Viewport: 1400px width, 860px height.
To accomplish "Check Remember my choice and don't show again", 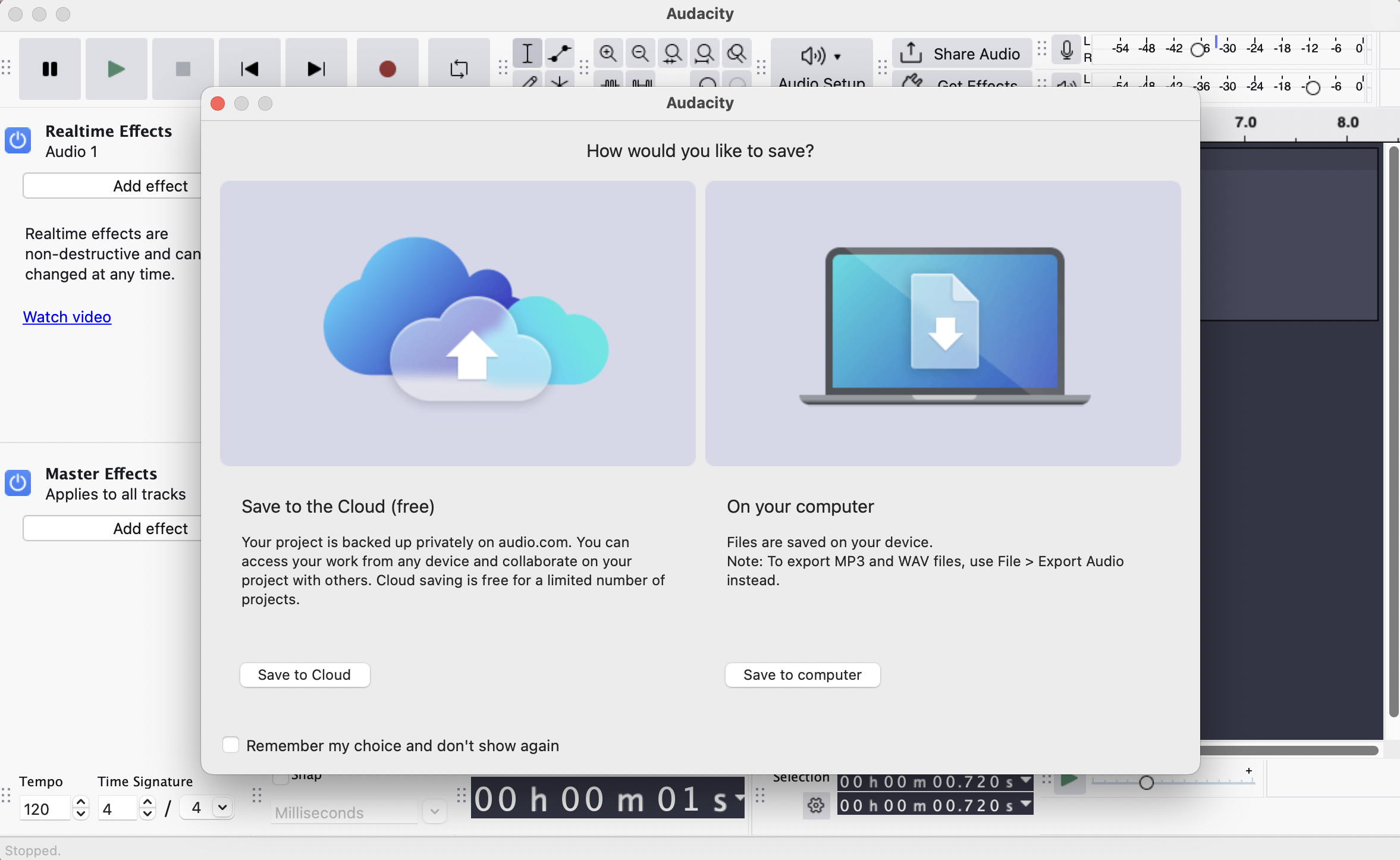I will [x=231, y=745].
